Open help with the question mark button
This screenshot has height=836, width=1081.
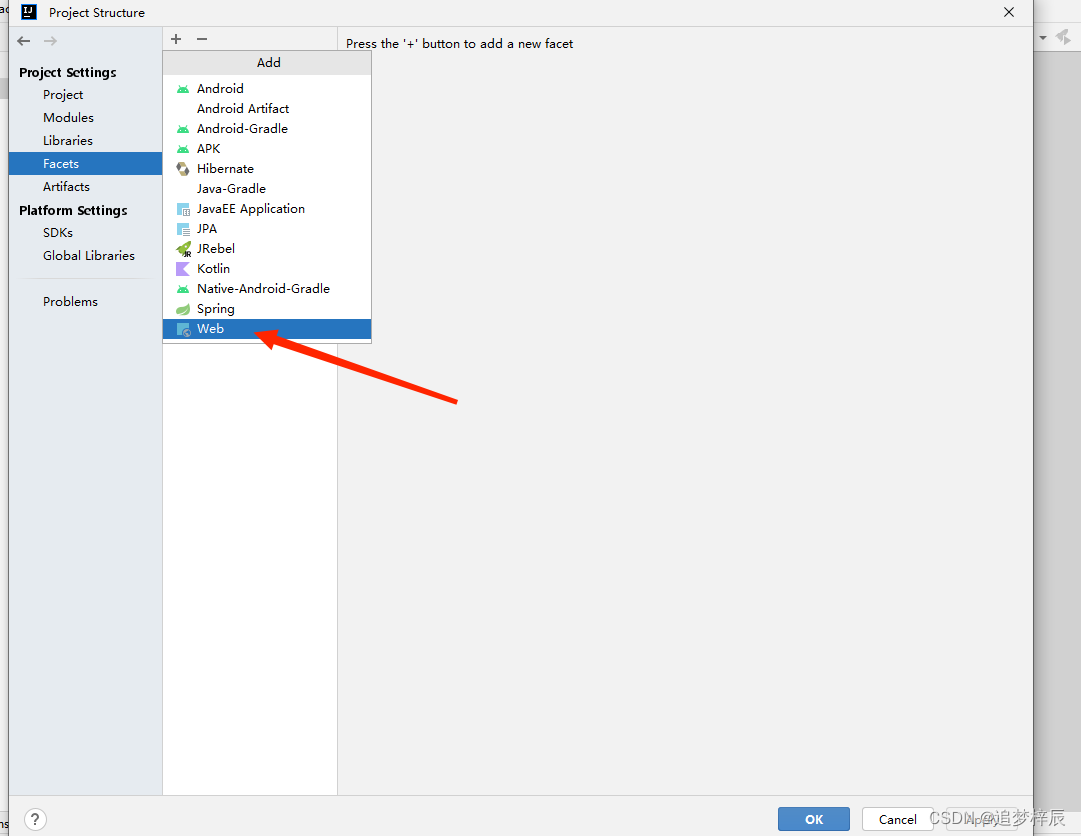tap(35, 819)
